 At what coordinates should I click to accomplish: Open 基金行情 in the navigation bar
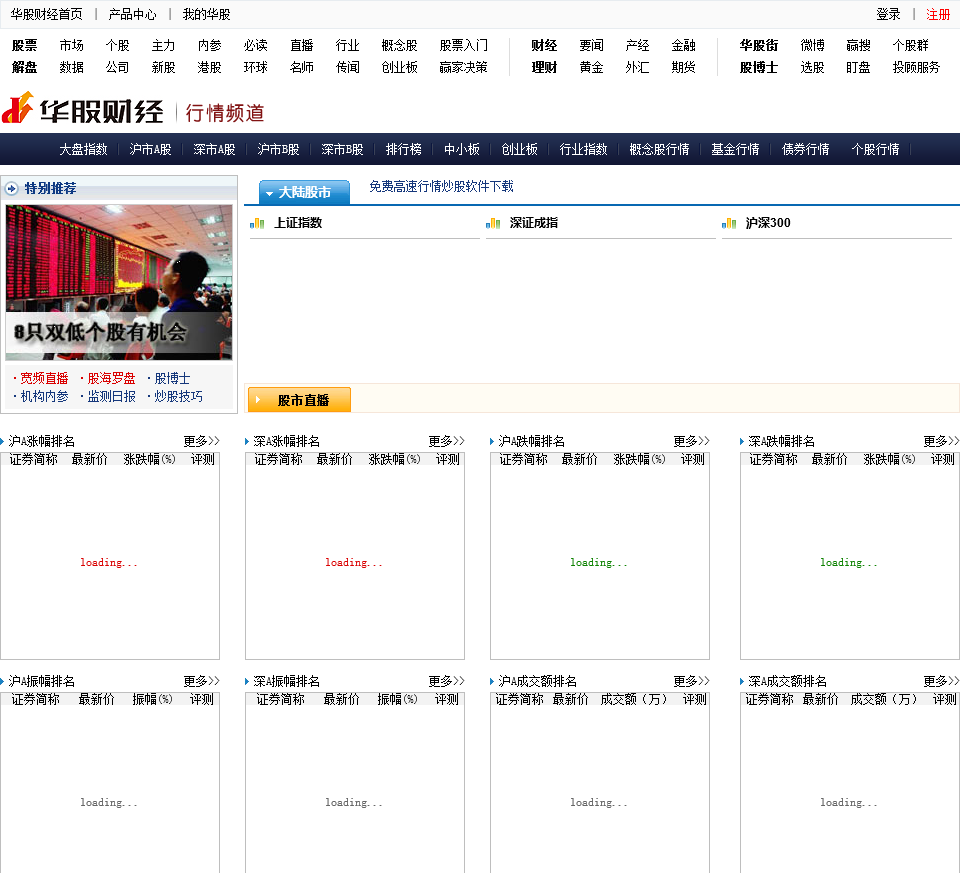coord(735,149)
